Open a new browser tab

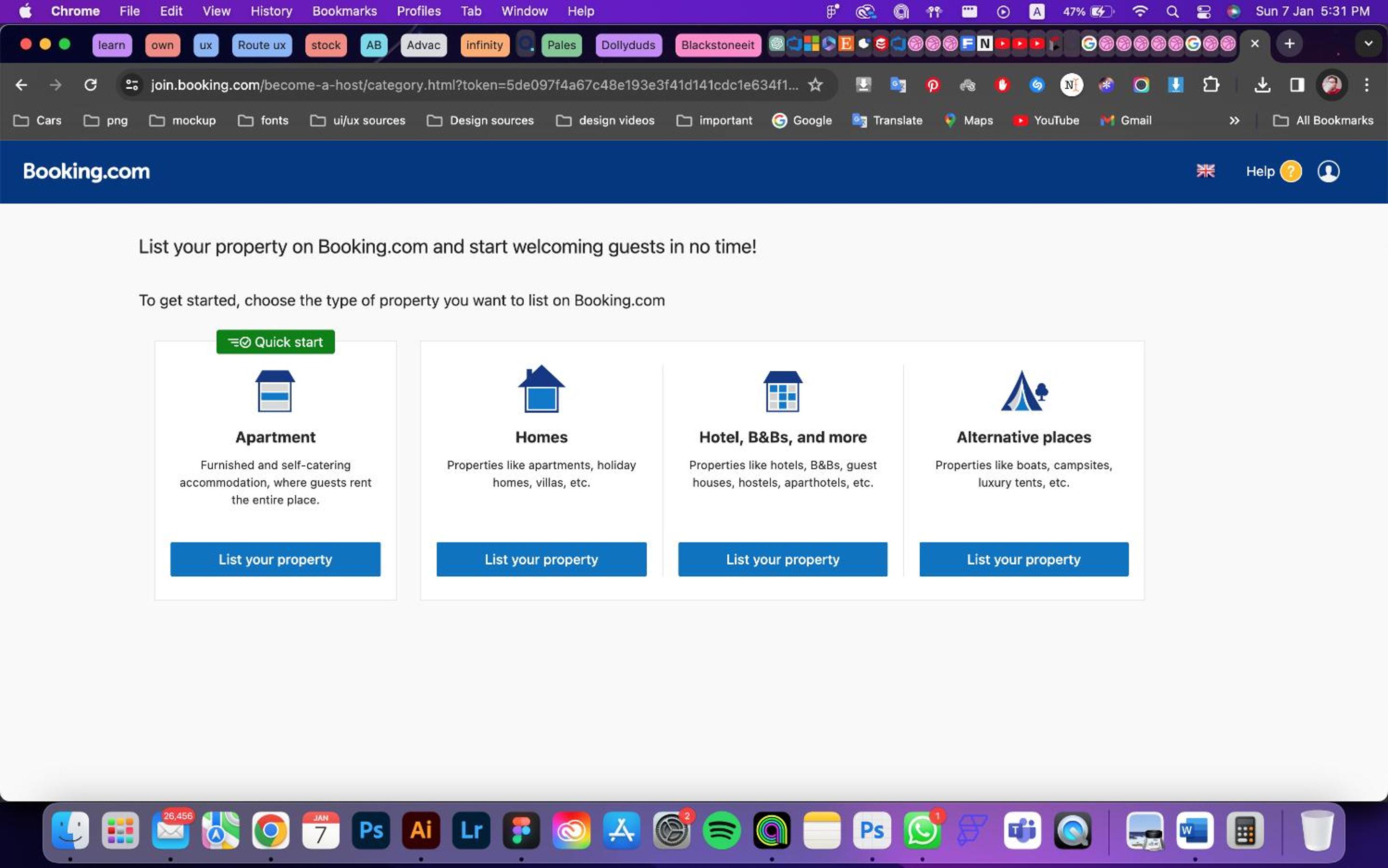(1289, 43)
